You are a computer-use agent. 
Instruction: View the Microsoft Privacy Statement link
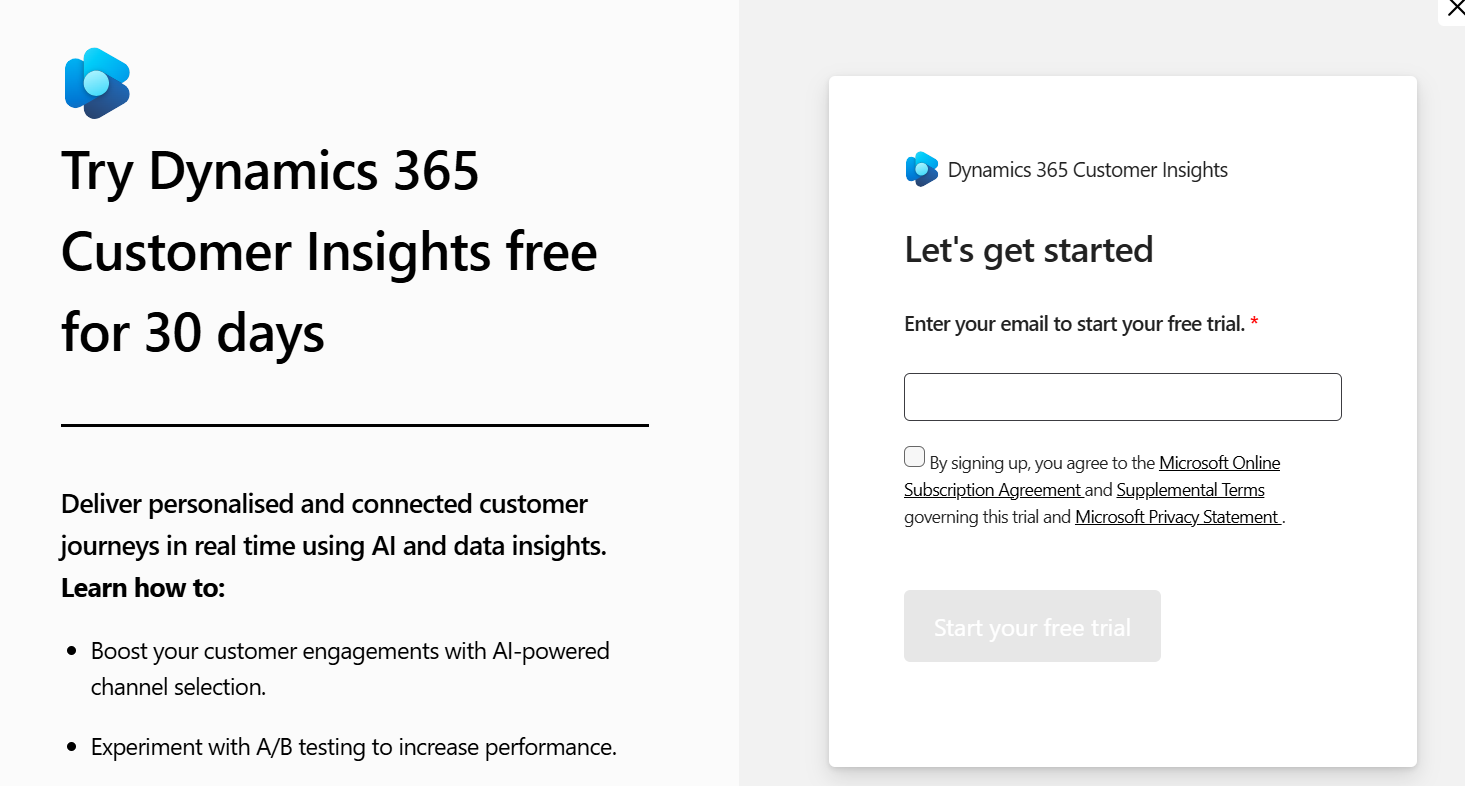(x=1178, y=517)
